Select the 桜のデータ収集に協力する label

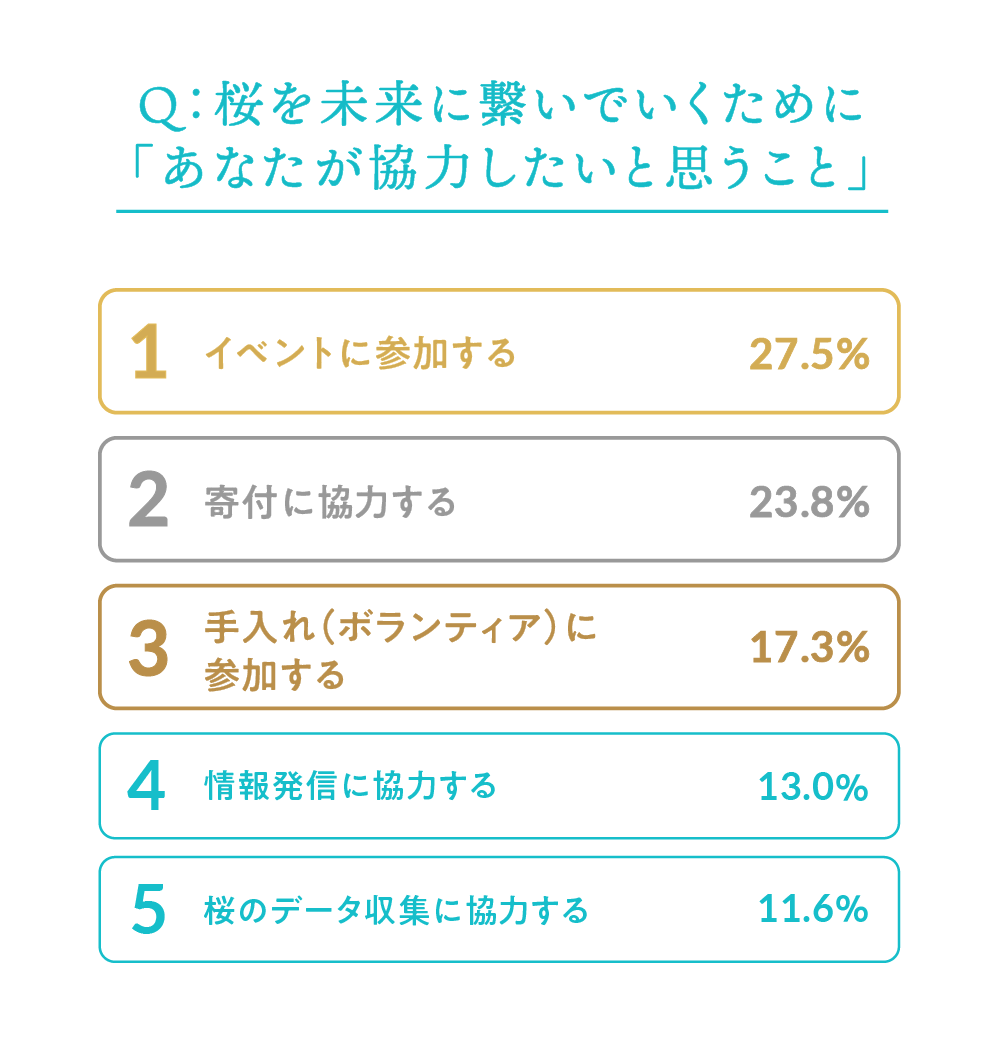pyautogui.click(x=396, y=910)
